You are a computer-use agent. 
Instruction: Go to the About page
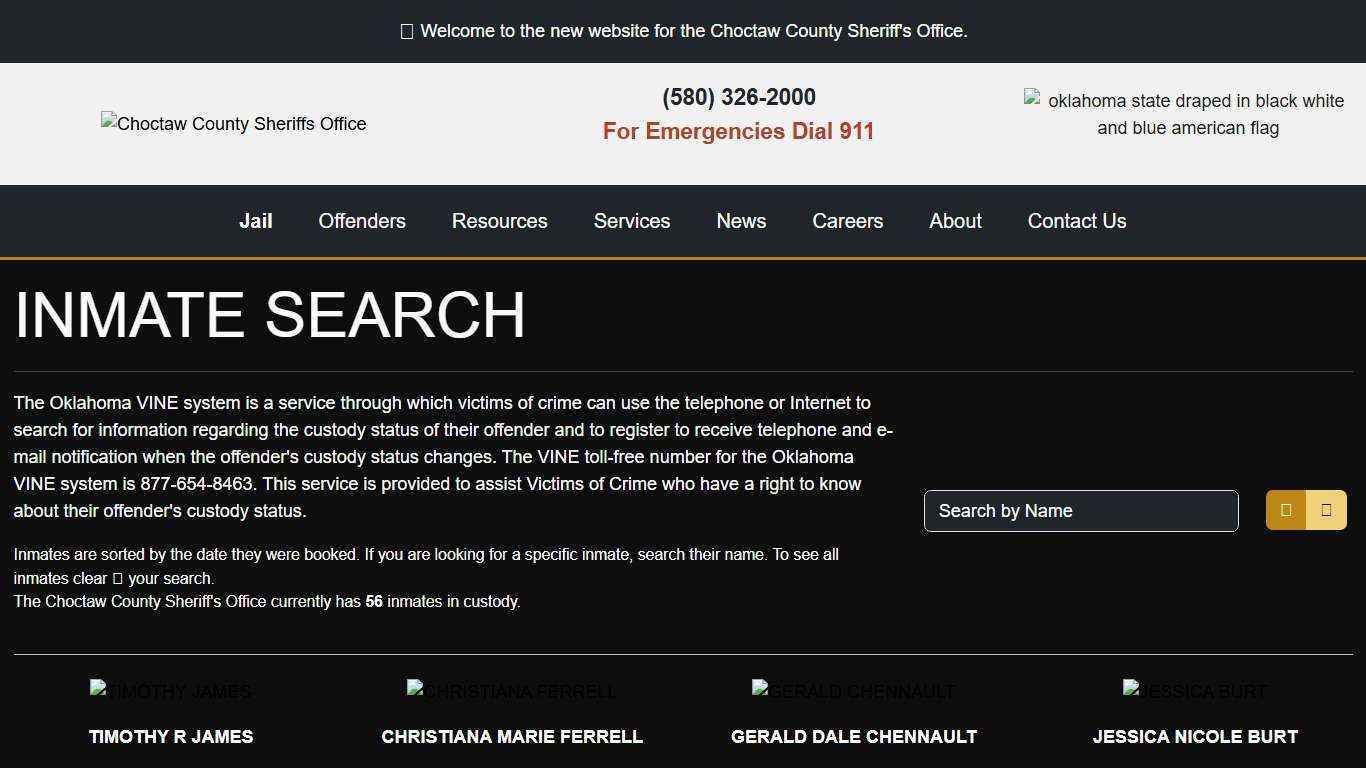[x=955, y=221]
